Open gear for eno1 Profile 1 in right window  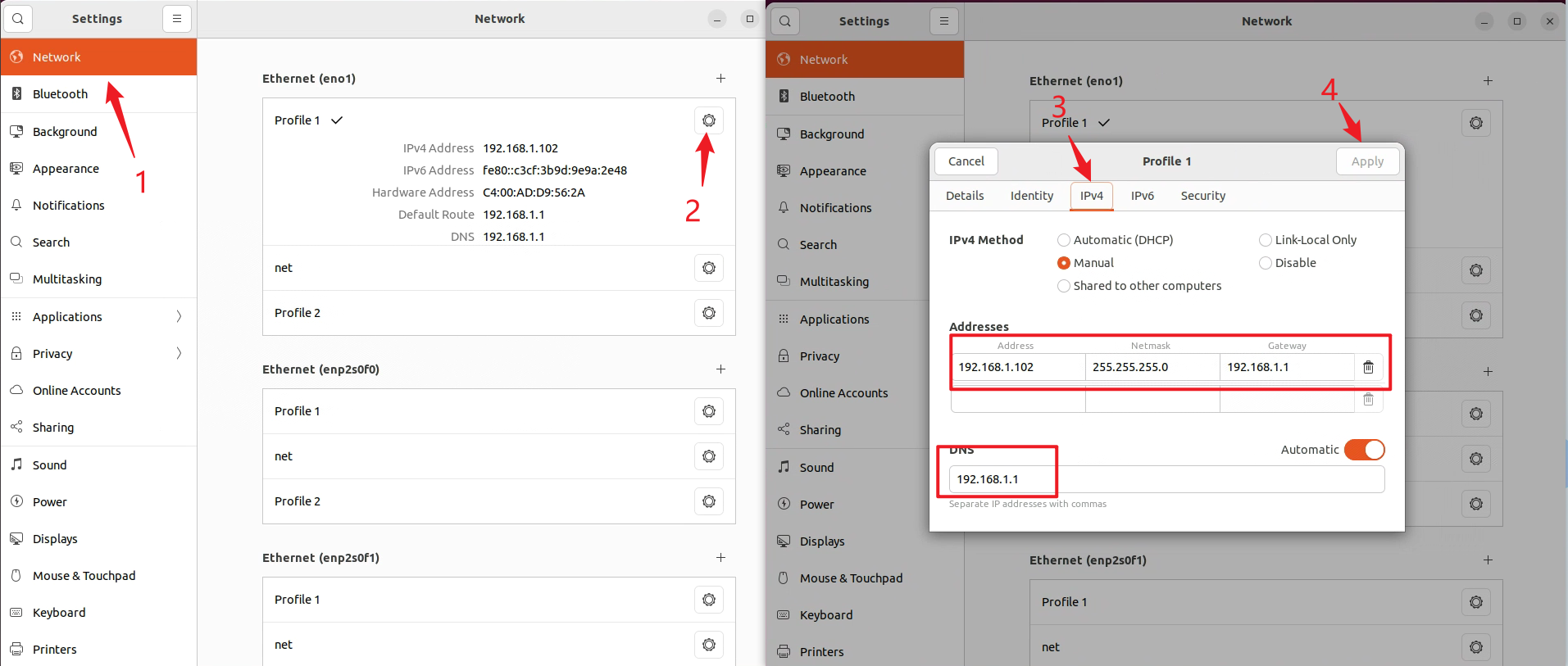tap(1476, 123)
